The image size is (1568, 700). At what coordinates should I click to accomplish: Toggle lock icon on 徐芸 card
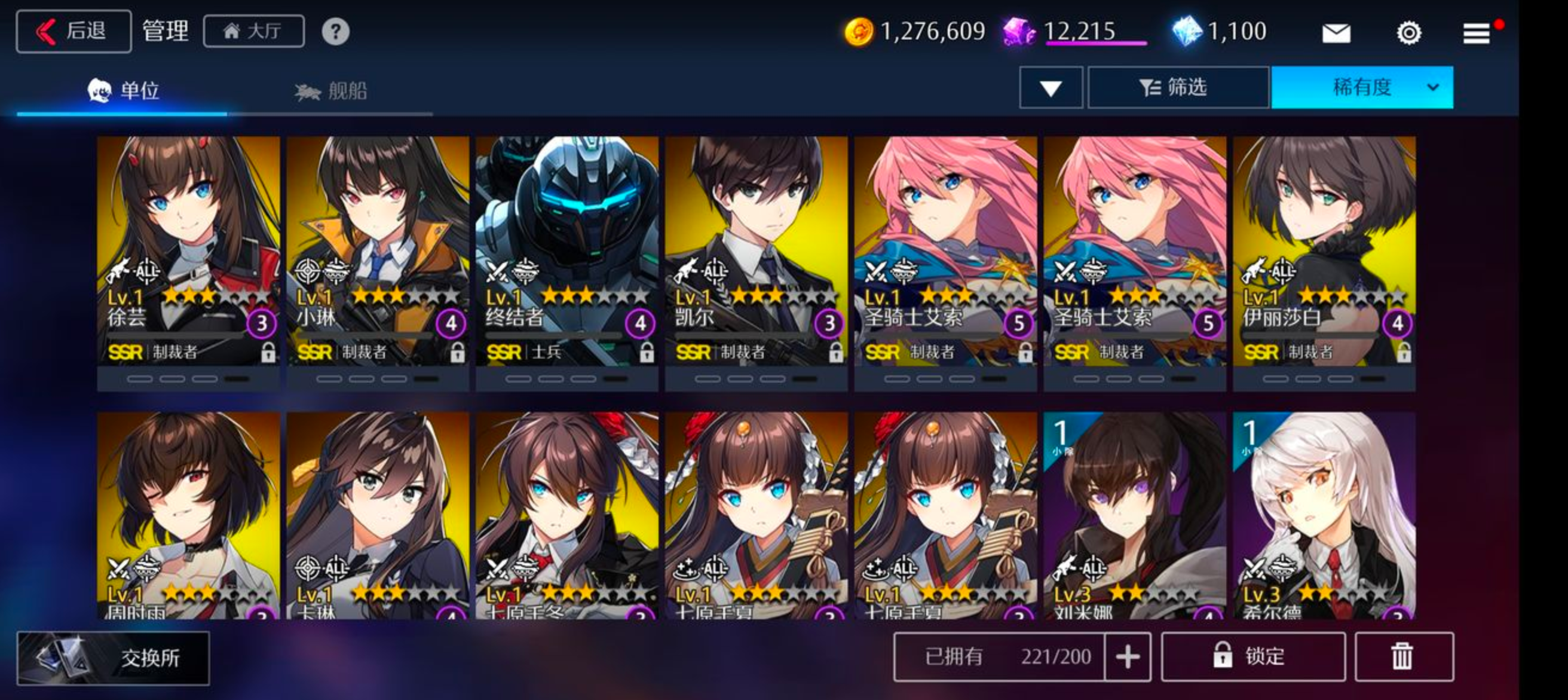click(268, 352)
